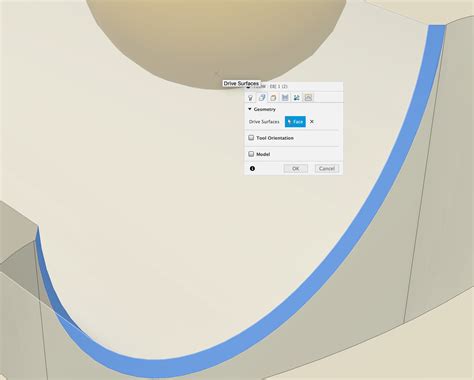The width and height of the screenshot is (474, 380).
Task: Open the Tool tab in the dialog
Action: click(250, 98)
